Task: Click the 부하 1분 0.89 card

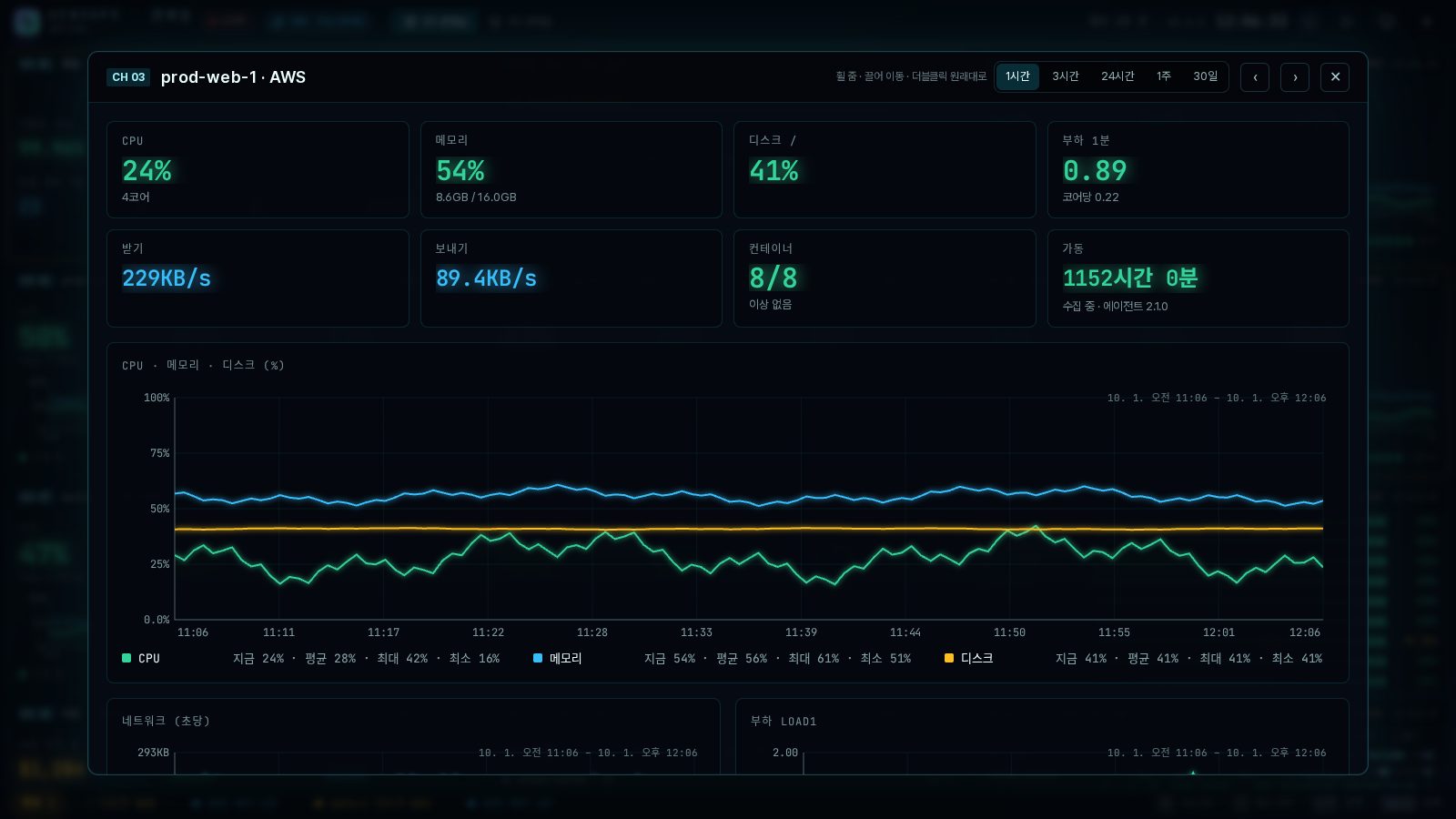Action: 1198,169
